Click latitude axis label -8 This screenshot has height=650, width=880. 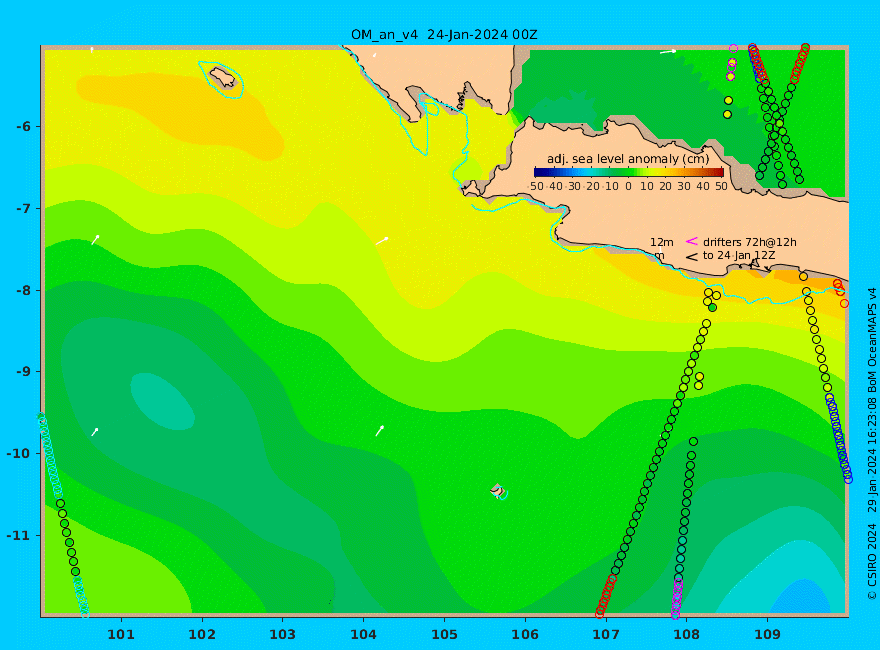pos(24,290)
